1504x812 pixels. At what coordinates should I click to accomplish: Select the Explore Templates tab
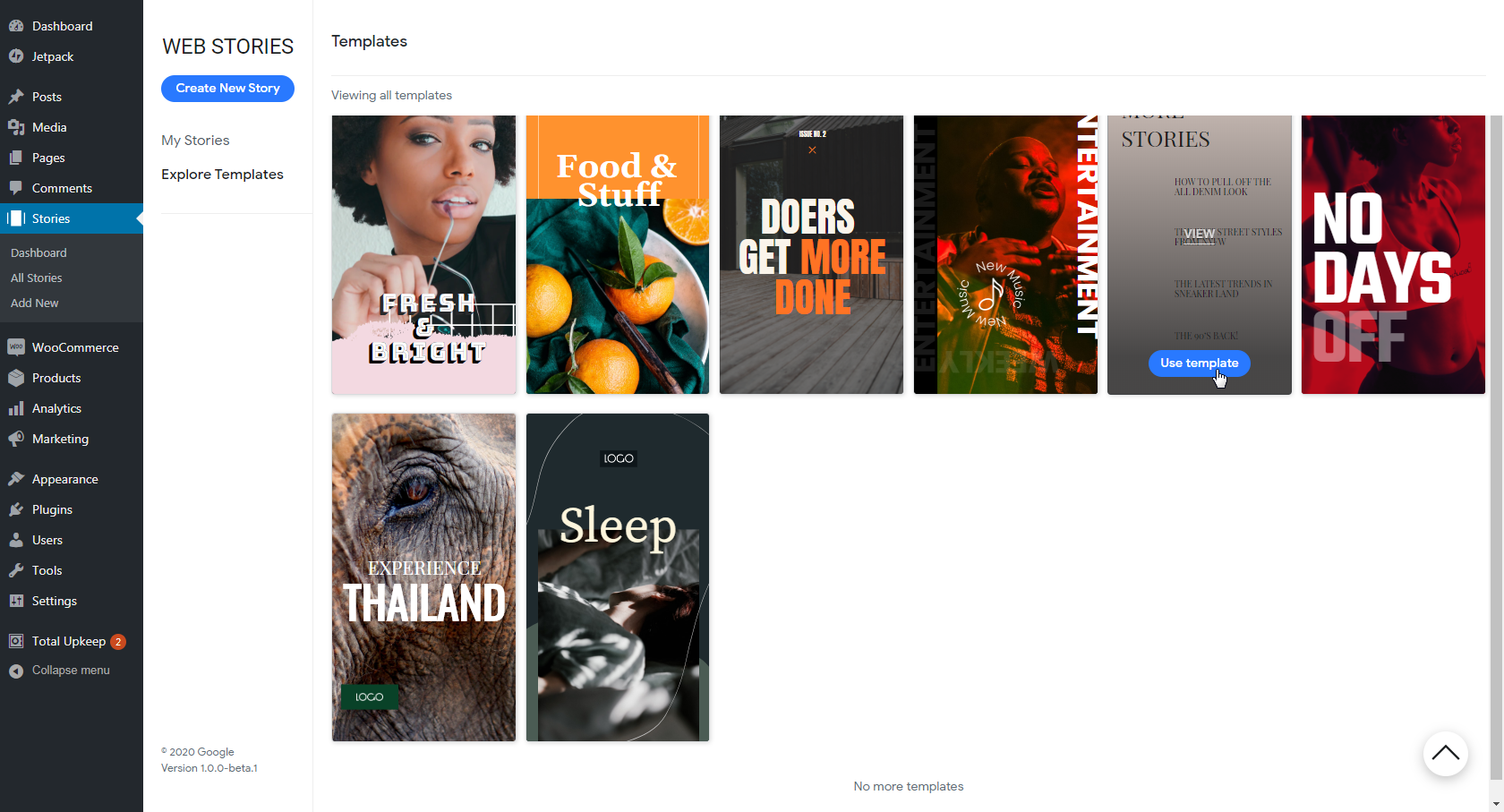click(222, 175)
